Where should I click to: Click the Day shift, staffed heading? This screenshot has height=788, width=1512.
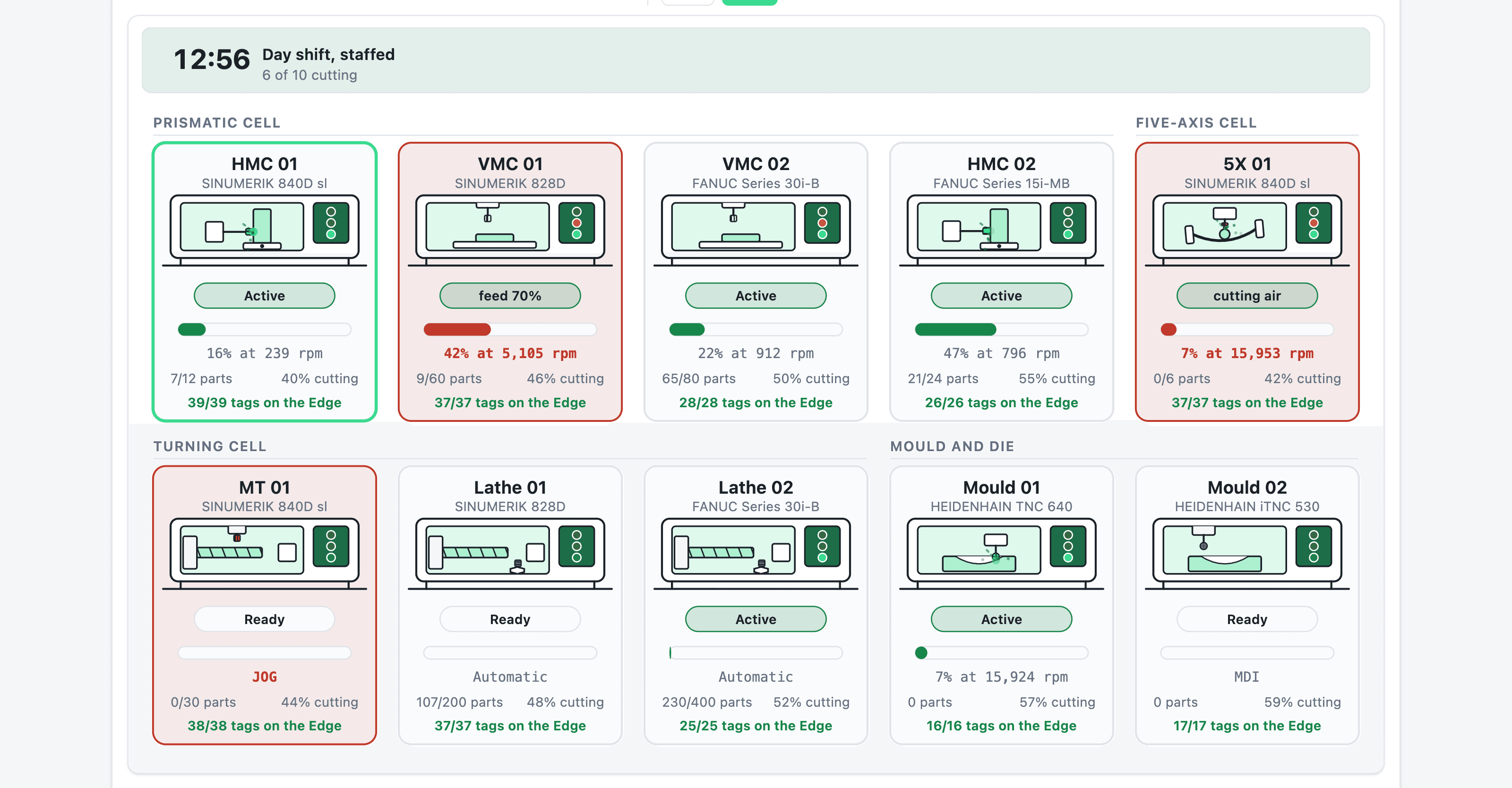click(328, 54)
